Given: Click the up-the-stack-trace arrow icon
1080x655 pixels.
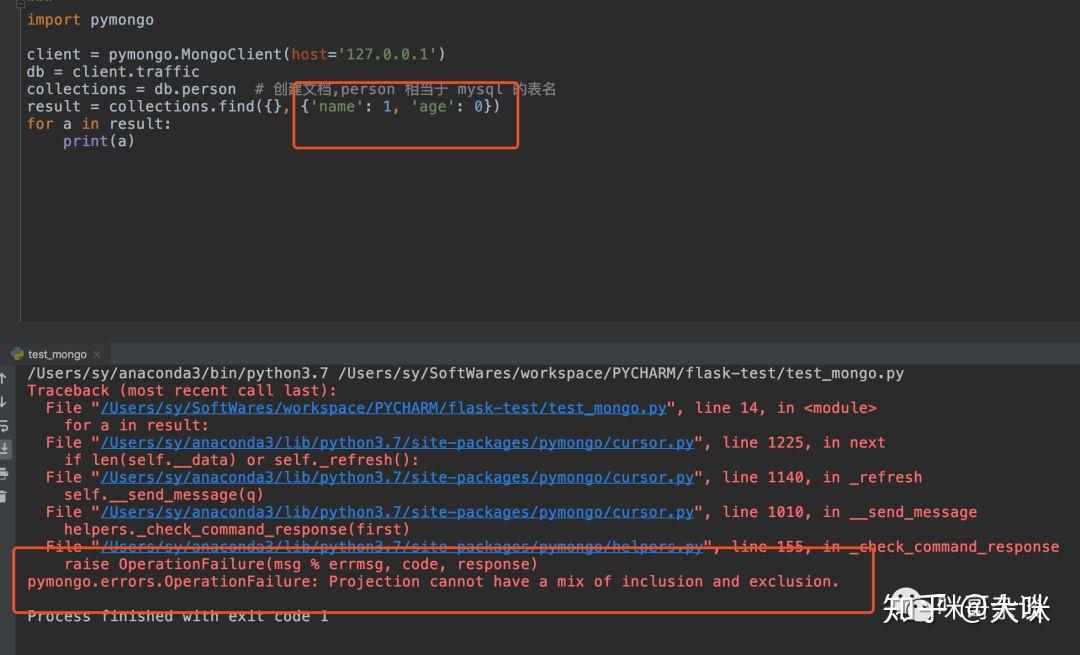Looking at the screenshot, I should point(3,377).
